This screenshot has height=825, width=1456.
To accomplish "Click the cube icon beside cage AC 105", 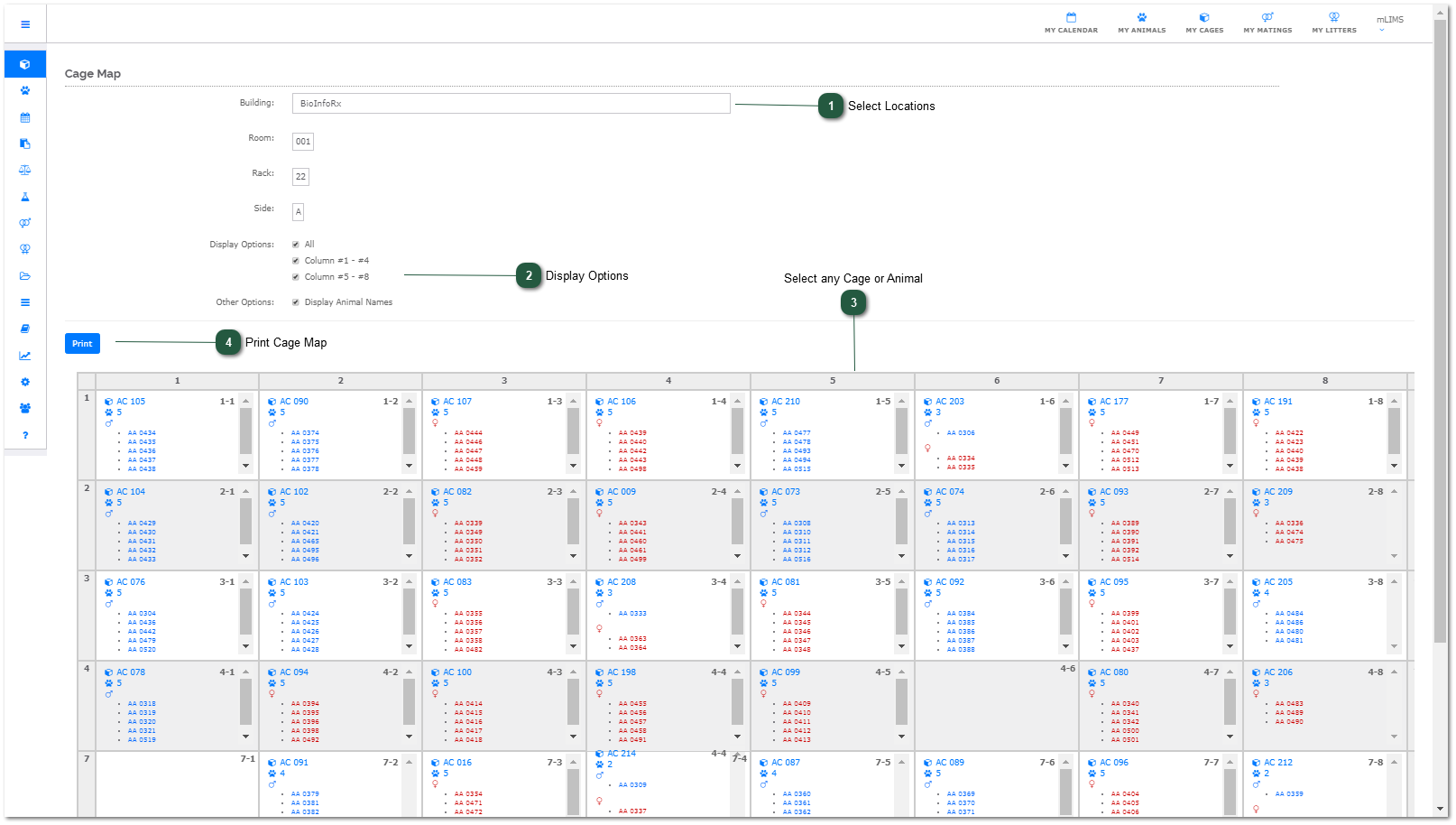I will tap(109, 402).
